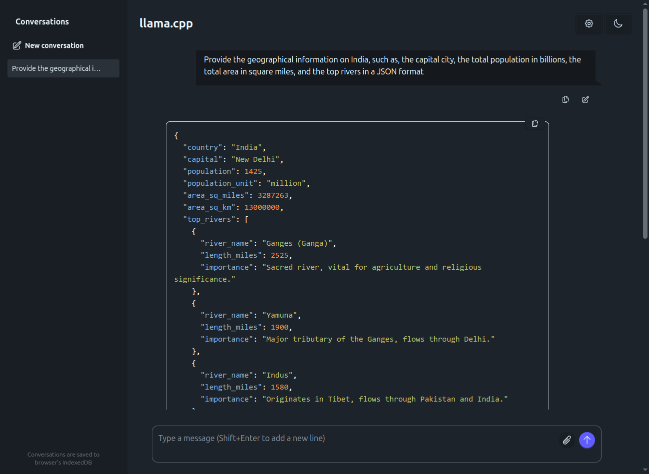Copy the JSON code block
The image size is (649, 474).
[x=535, y=123]
